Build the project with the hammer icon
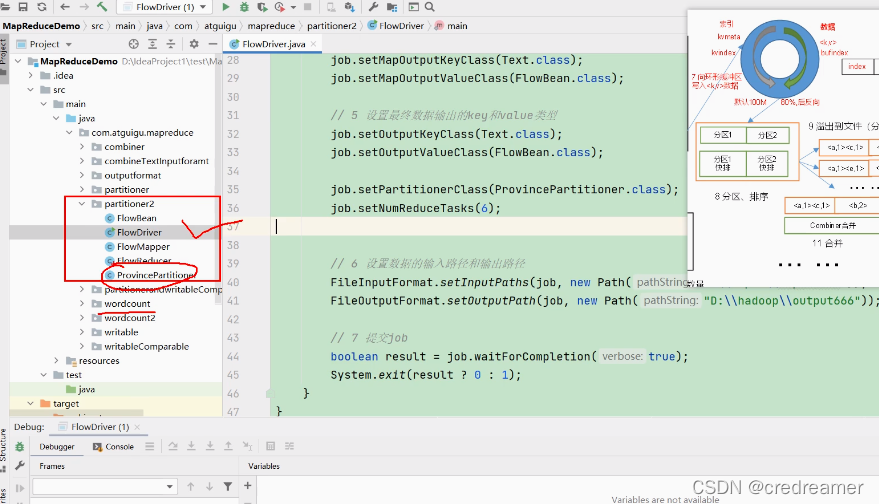 coord(102,7)
